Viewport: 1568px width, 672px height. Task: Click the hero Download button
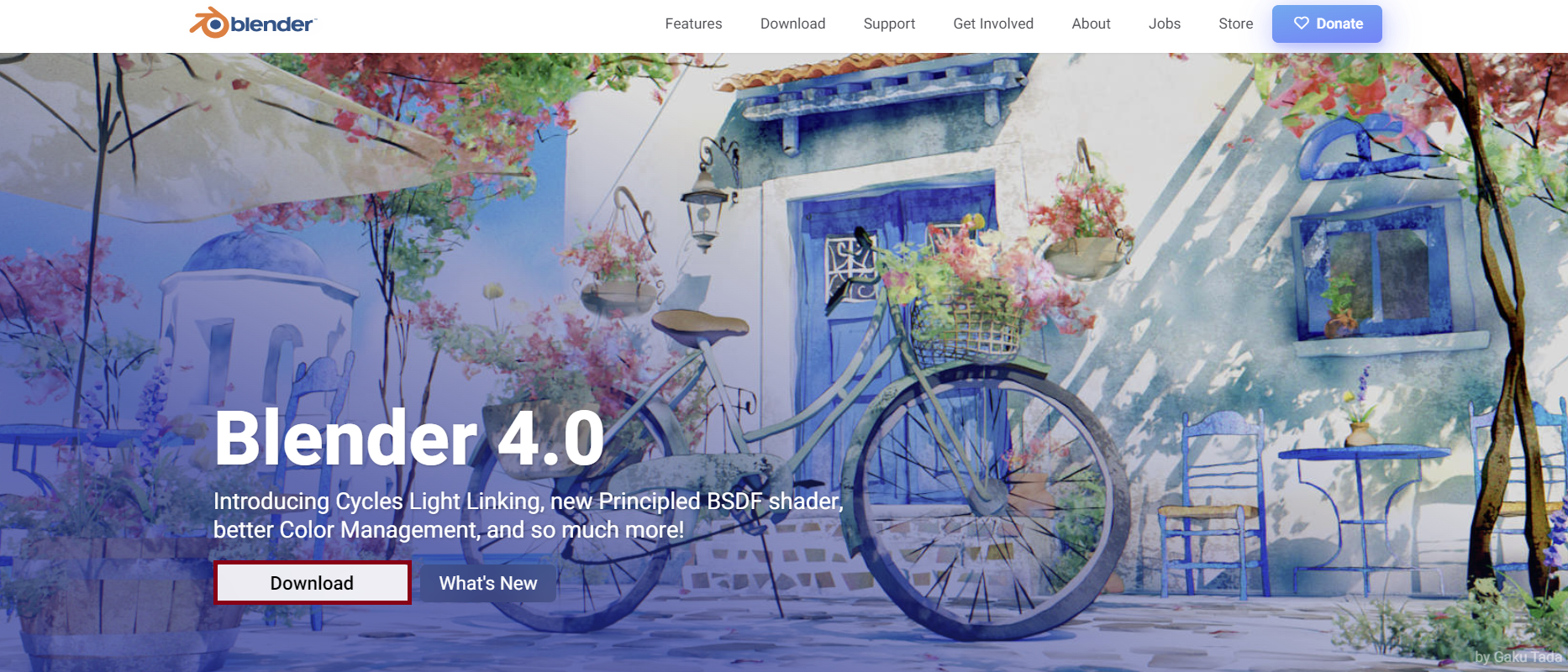point(312,583)
